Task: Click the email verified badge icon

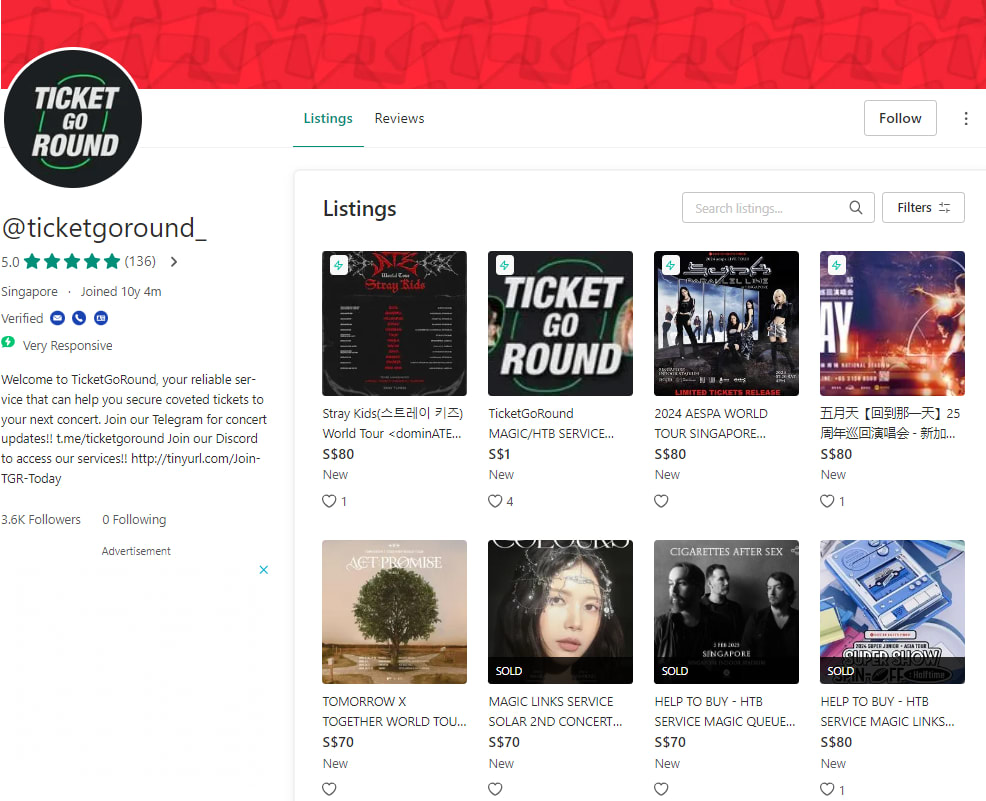Action: 57,318
